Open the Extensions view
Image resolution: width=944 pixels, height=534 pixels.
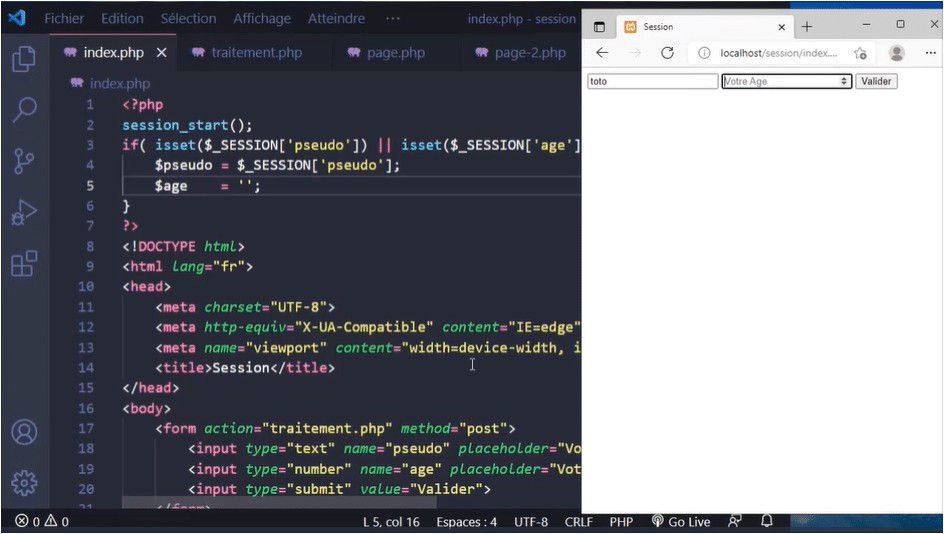pos(24,263)
